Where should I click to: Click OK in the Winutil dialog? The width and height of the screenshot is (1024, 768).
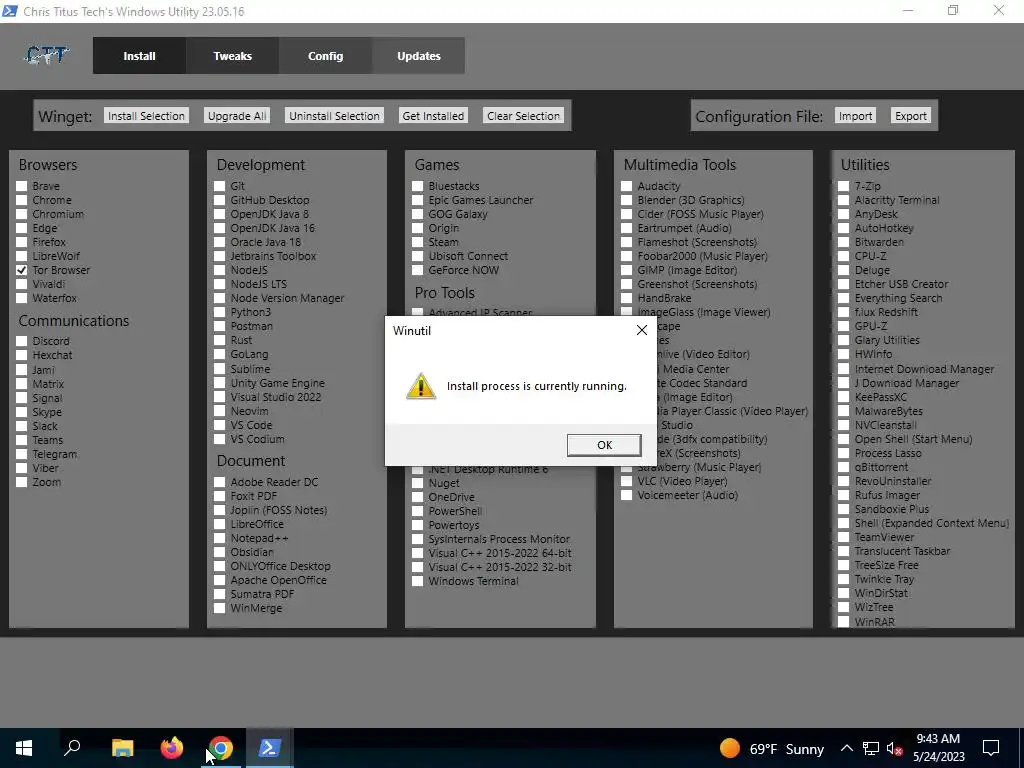coord(604,445)
